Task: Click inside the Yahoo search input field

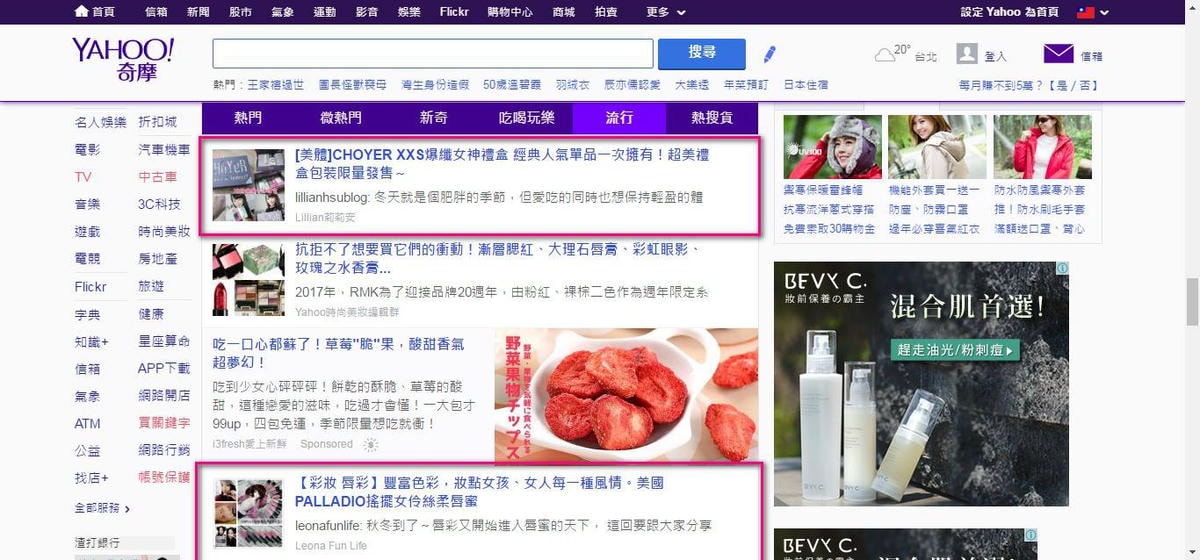Action: tap(433, 54)
